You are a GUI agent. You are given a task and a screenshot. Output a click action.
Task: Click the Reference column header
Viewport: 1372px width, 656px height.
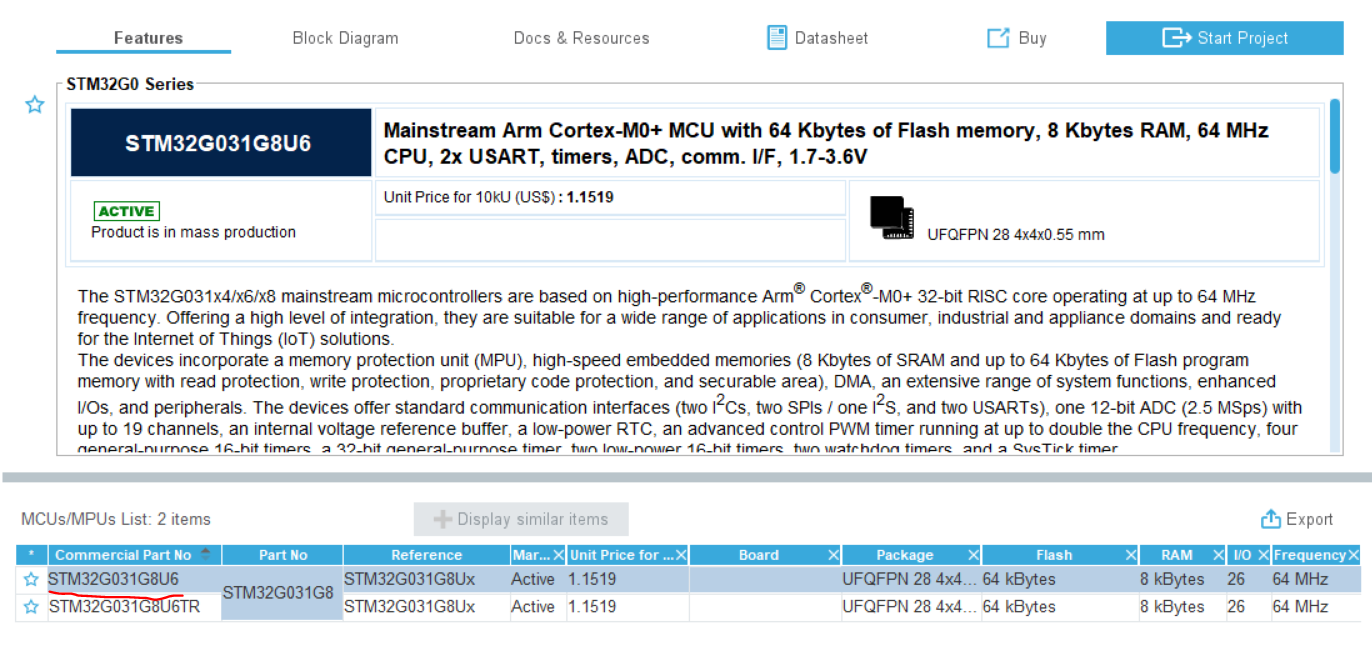point(427,555)
